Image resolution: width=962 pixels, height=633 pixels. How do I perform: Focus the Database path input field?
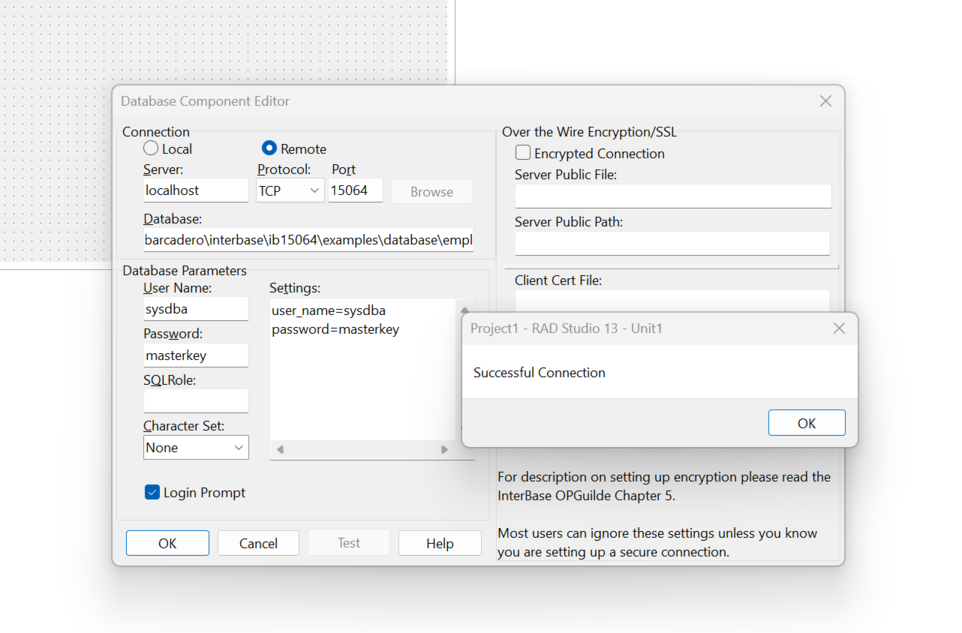(309, 240)
